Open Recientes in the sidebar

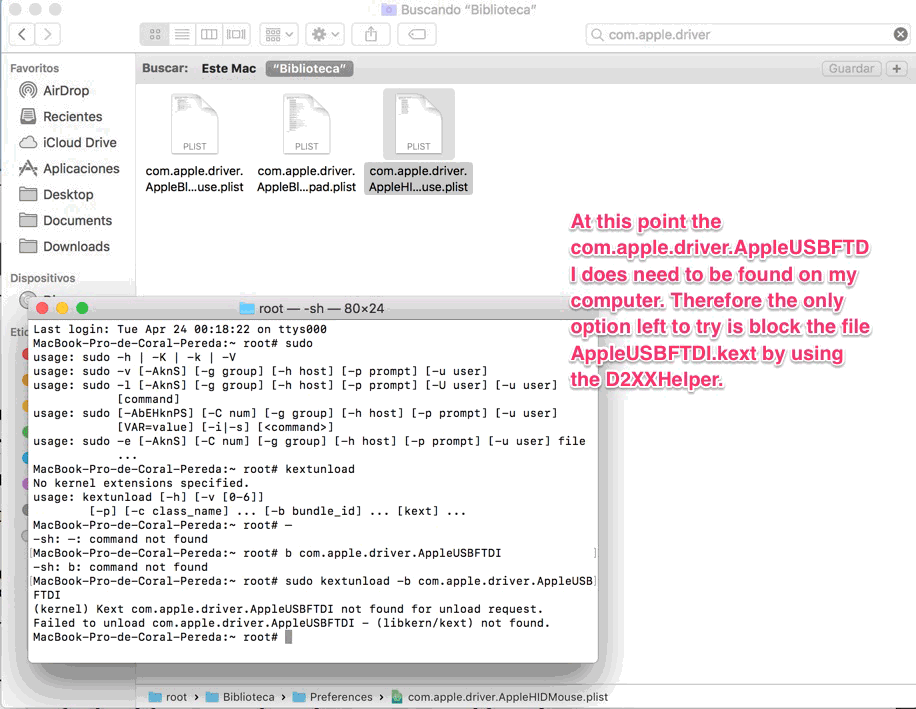click(72, 116)
